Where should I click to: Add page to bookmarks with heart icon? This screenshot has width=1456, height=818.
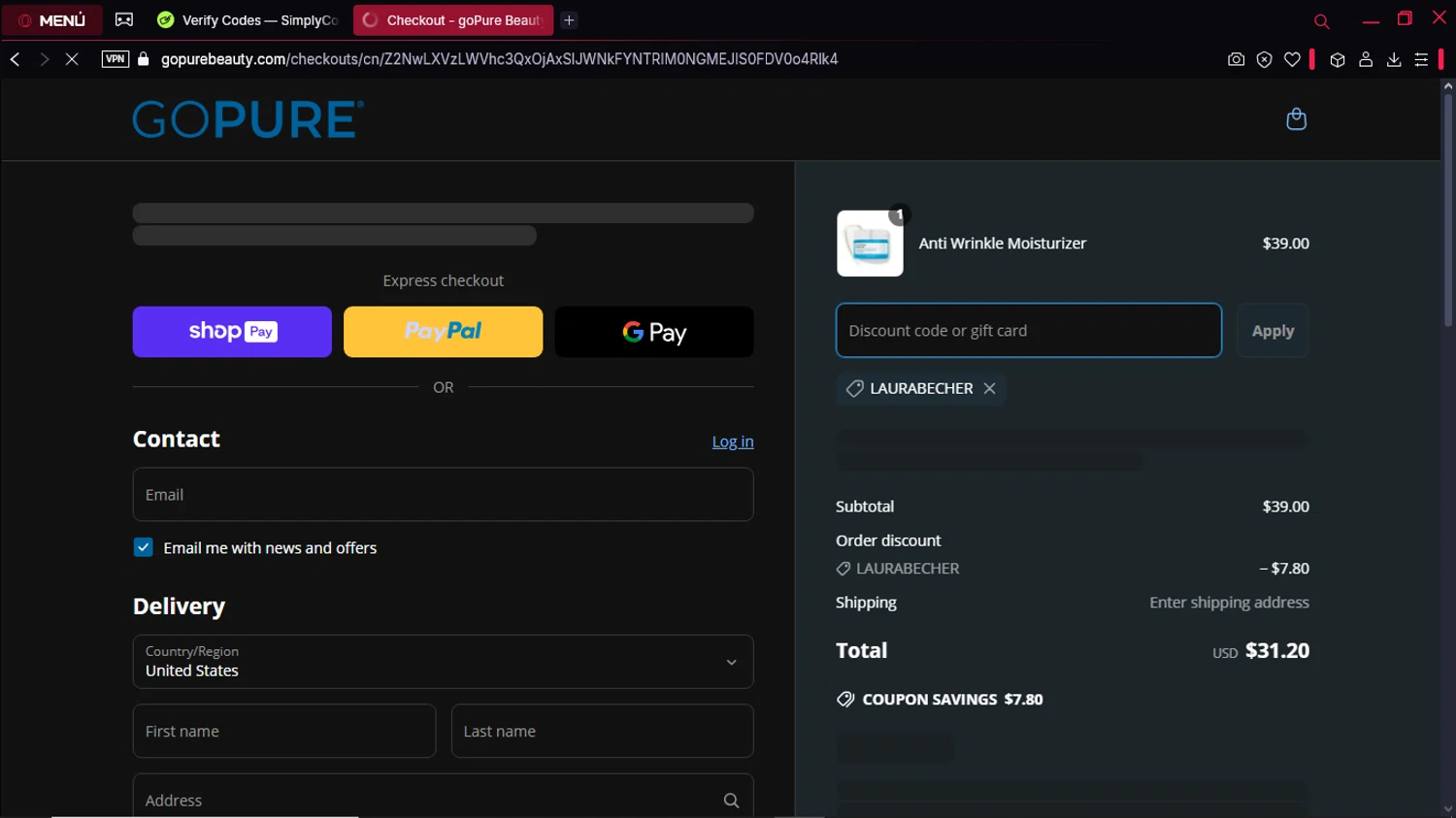pyautogui.click(x=1292, y=59)
